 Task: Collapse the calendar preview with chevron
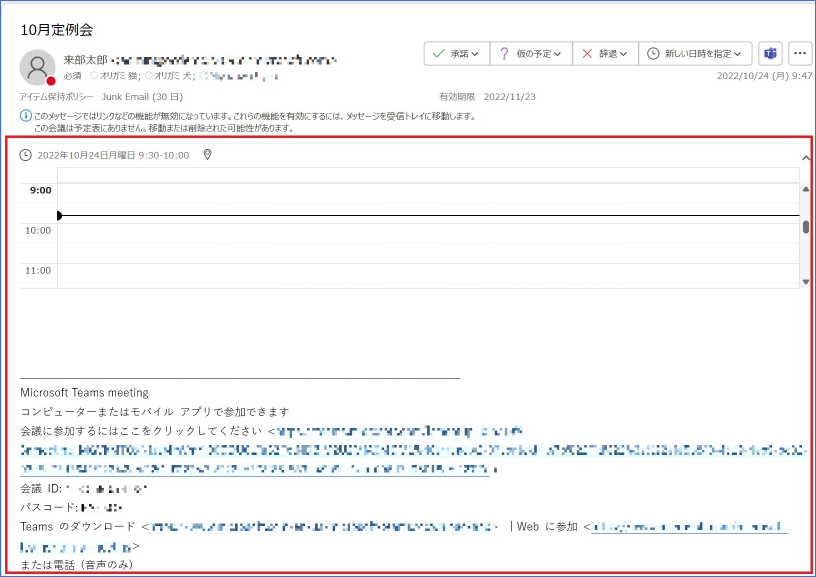click(806, 157)
